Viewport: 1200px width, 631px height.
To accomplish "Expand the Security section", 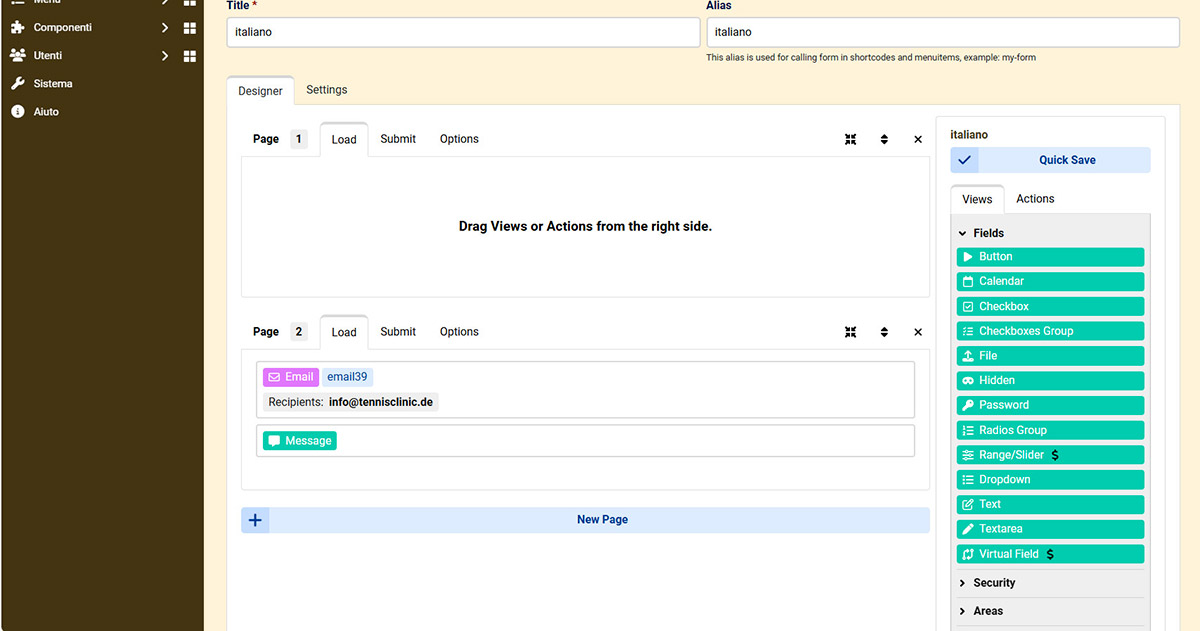I will (993, 583).
